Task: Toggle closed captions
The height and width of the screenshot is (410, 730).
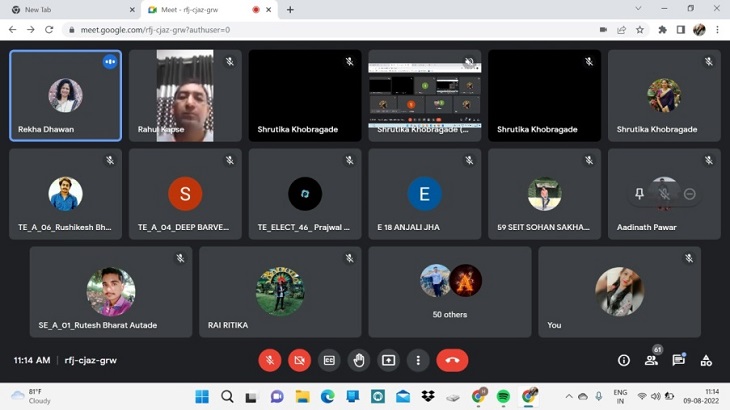Action: click(x=329, y=360)
